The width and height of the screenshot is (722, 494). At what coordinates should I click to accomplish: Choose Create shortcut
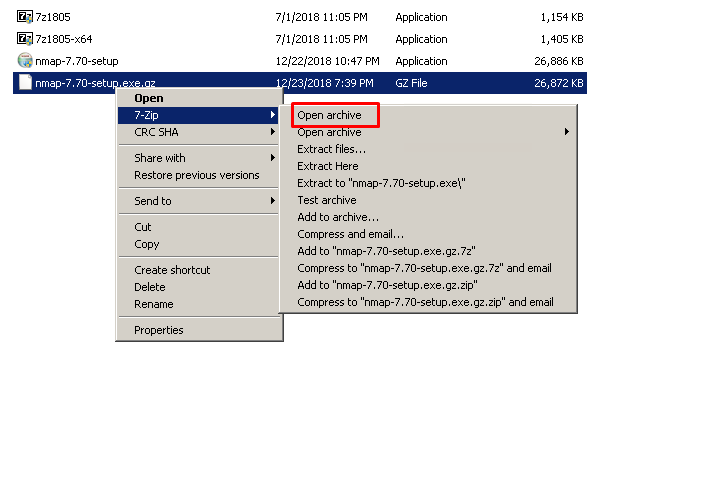pyautogui.click(x=200, y=270)
